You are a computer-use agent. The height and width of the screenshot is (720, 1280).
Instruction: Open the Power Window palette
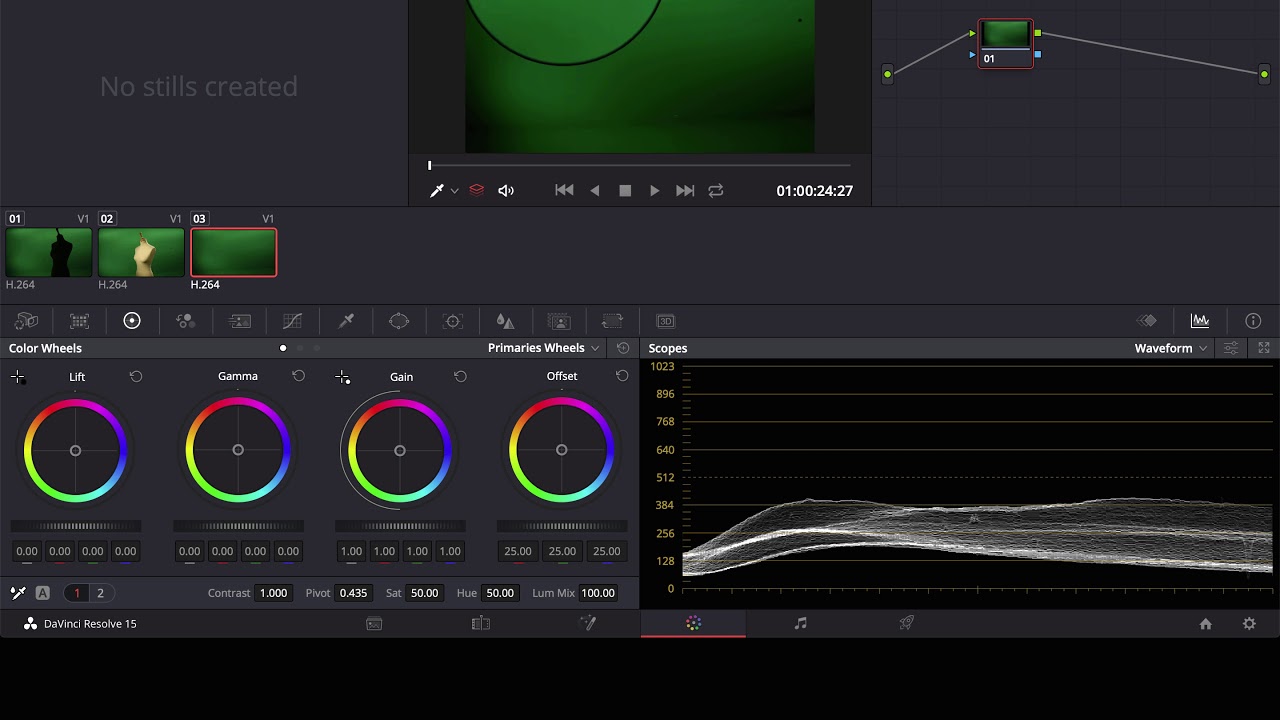(399, 321)
